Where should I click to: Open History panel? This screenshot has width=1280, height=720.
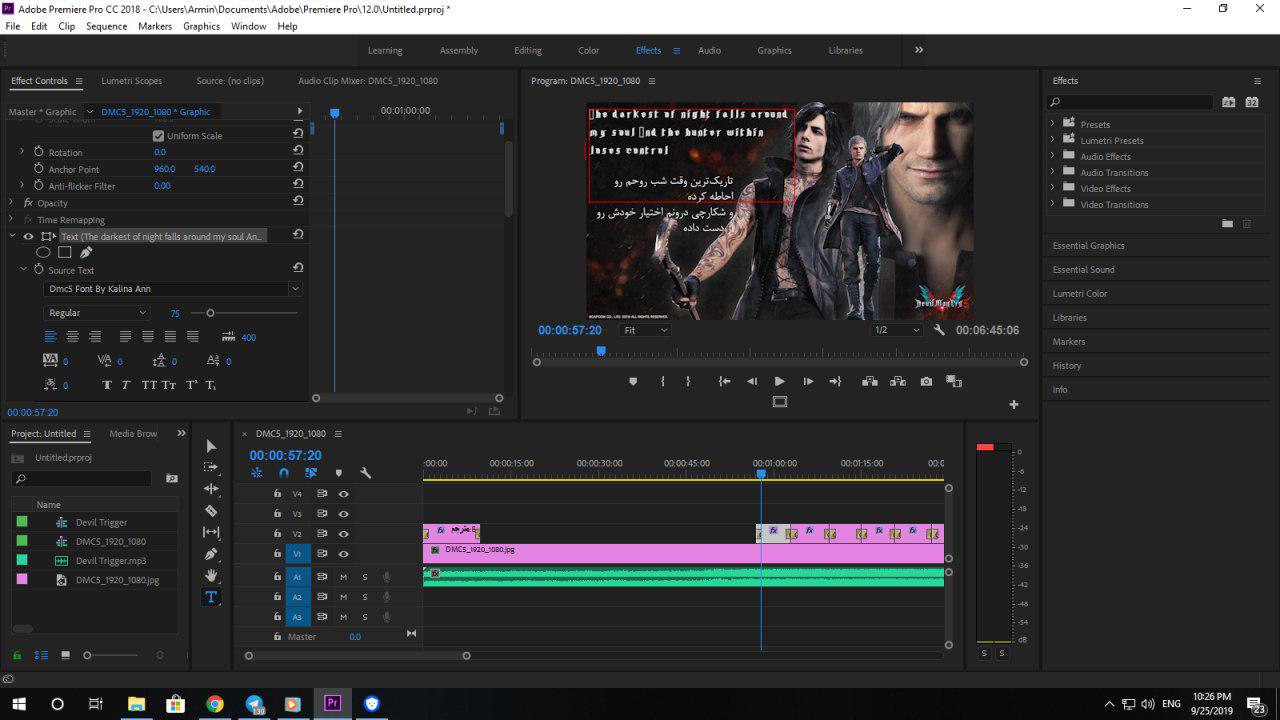tap(1067, 366)
